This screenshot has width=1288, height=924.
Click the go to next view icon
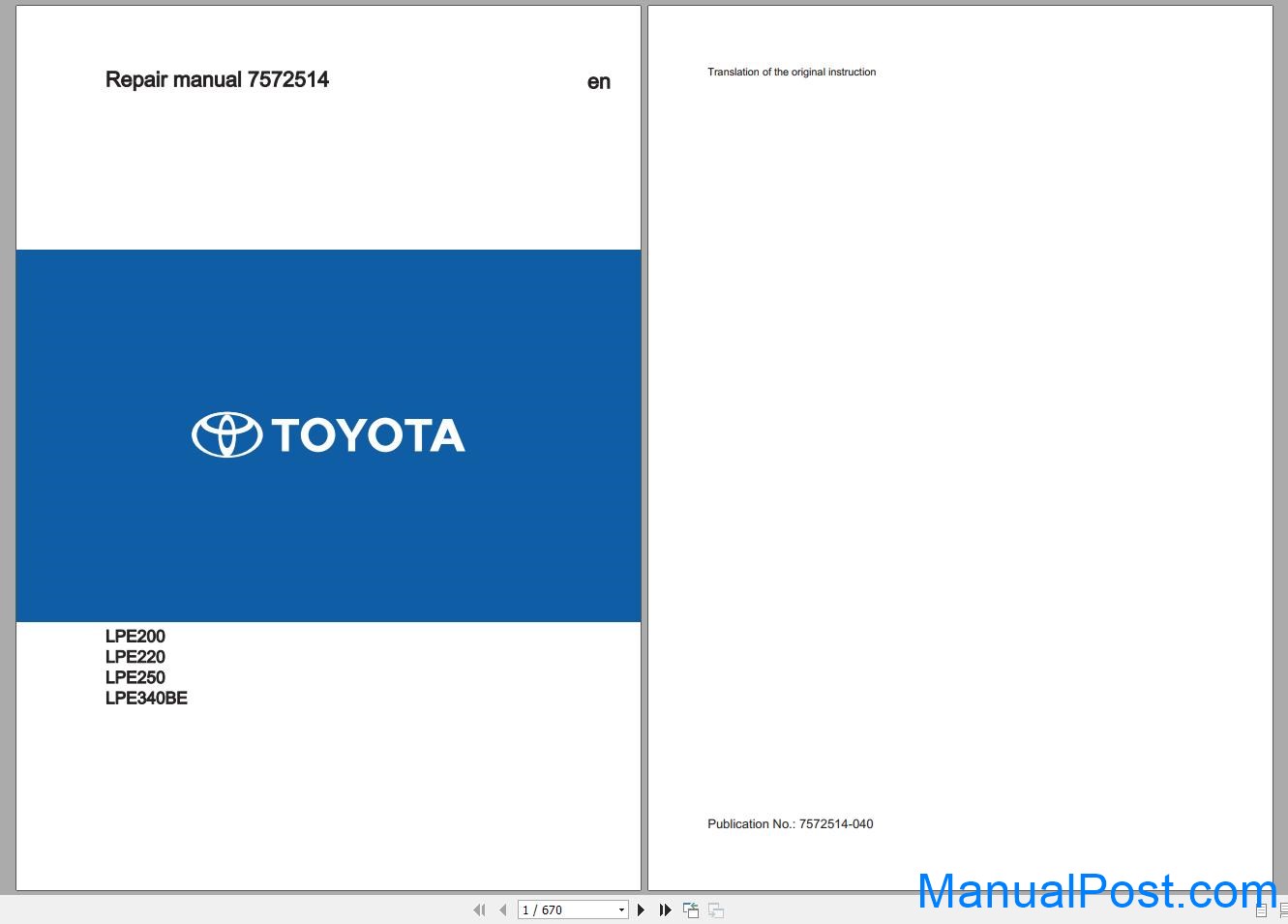click(x=716, y=909)
